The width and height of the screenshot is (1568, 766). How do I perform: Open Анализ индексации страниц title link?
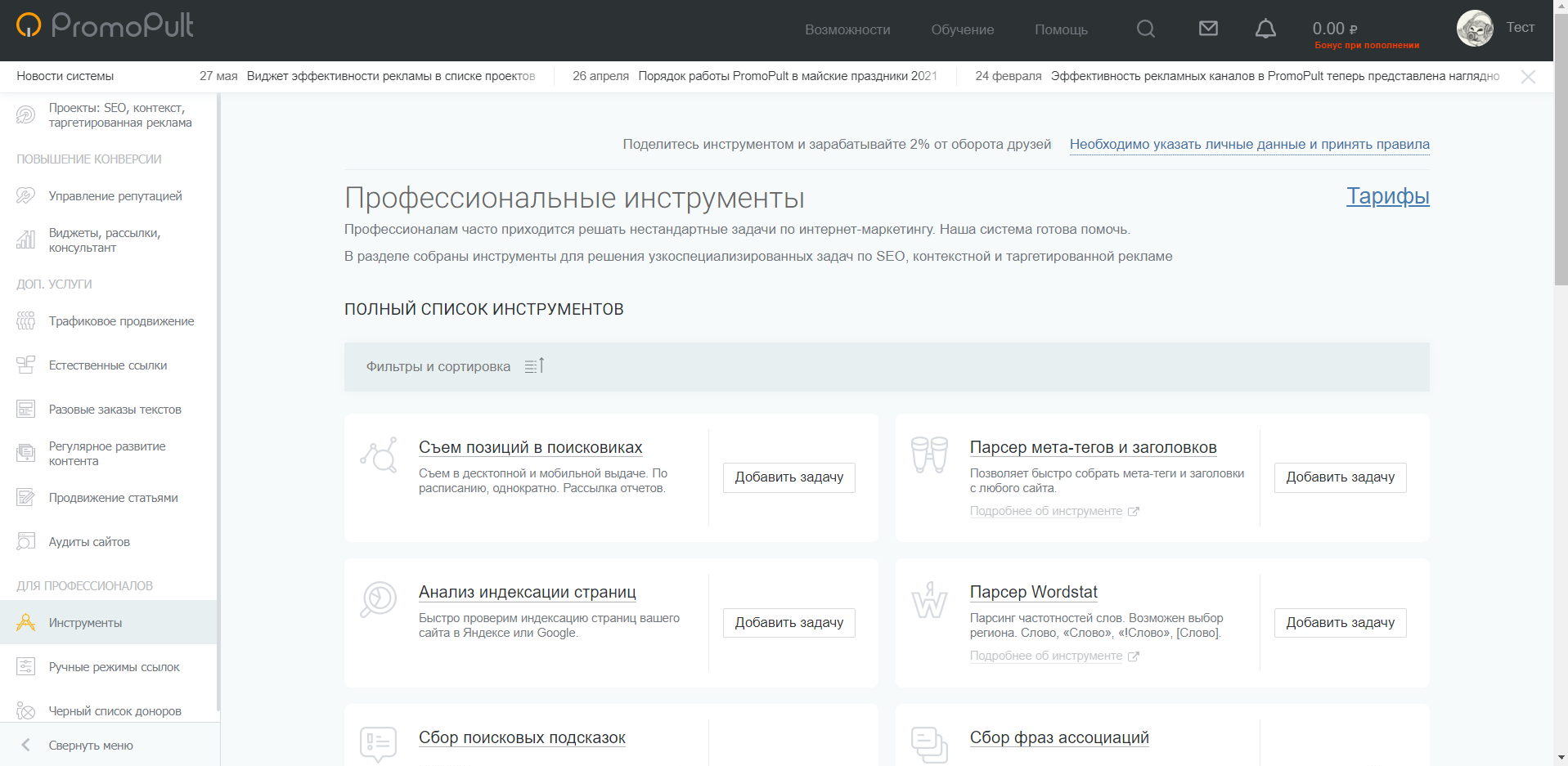pos(528,593)
